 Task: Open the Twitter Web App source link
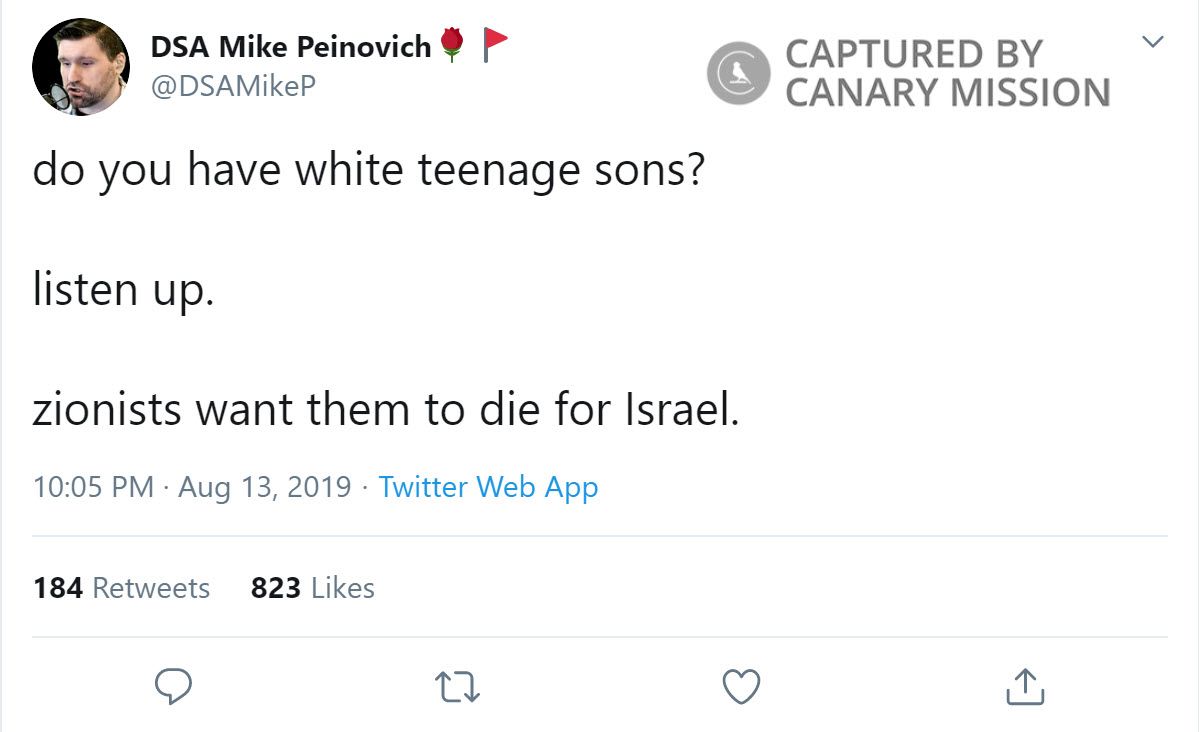tap(488, 488)
